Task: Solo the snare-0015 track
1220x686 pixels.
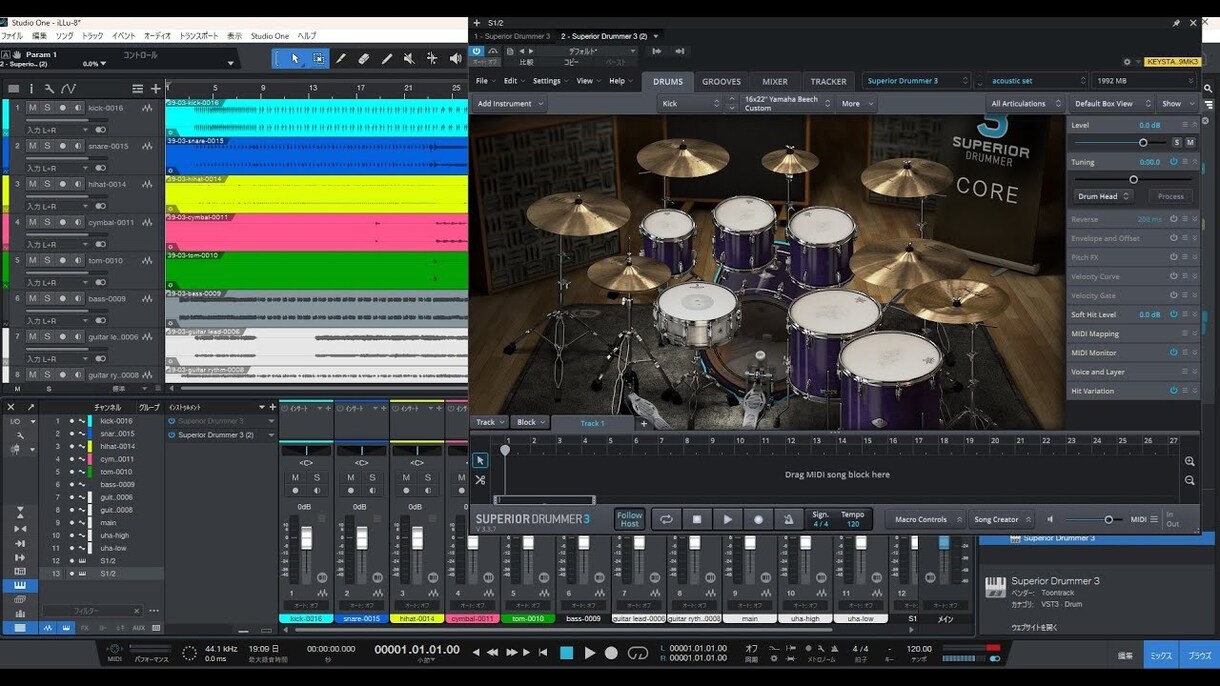Action: [x=46, y=146]
